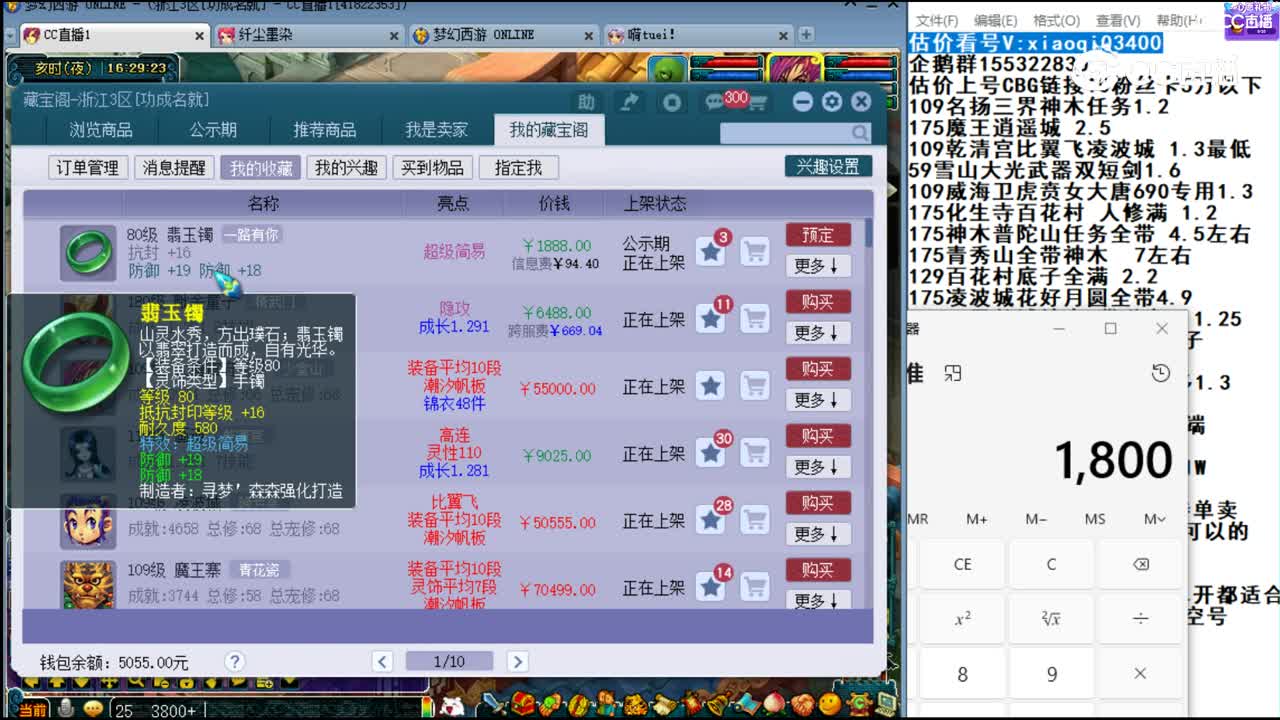Image resolution: width=1280 pixels, height=720 pixels.
Task: Open Notepad 编辑(E) menu
Action: pos(996,20)
